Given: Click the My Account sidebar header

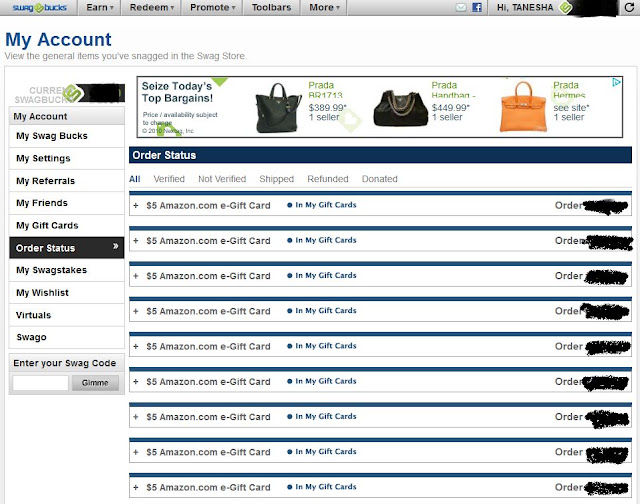Looking at the screenshot, I should click(67, 116).
